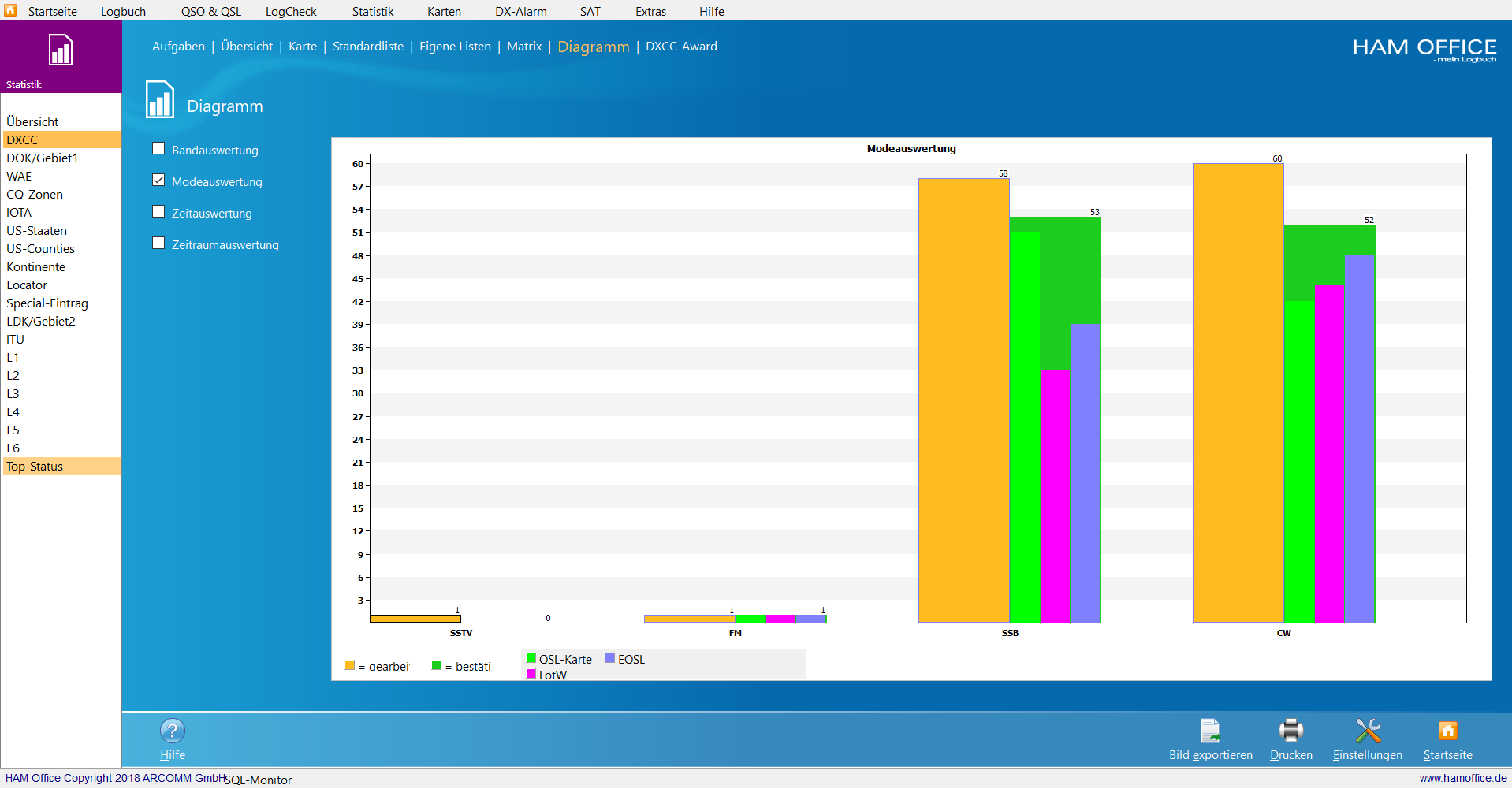Click the magenta LotW legend swatch

531,674
